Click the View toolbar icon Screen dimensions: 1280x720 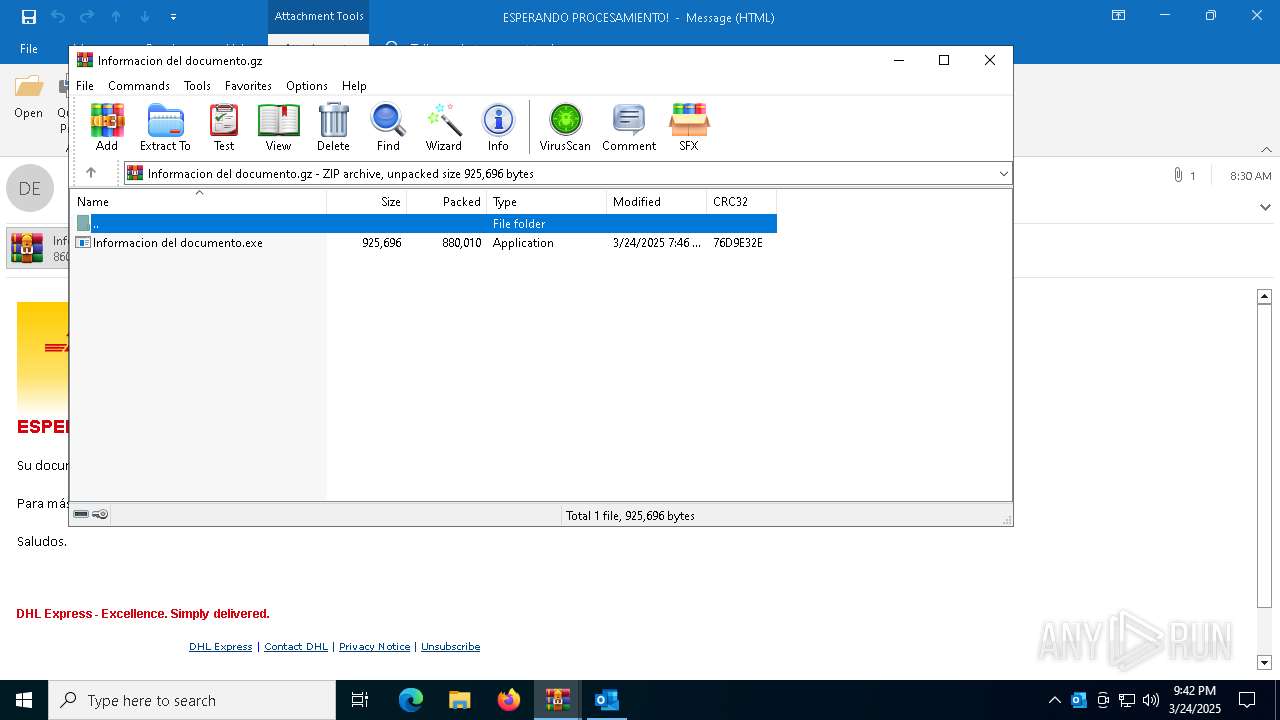click(x=278, y=127)
